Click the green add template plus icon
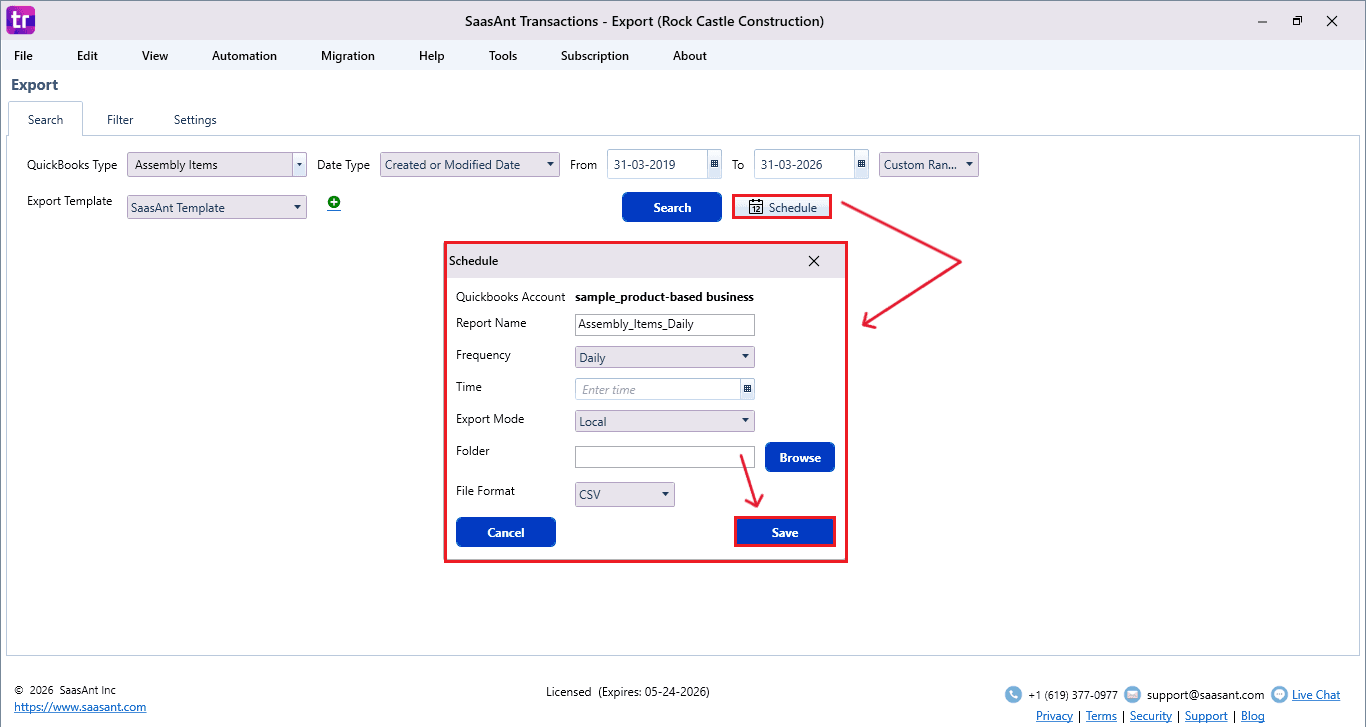 point(334,203)
